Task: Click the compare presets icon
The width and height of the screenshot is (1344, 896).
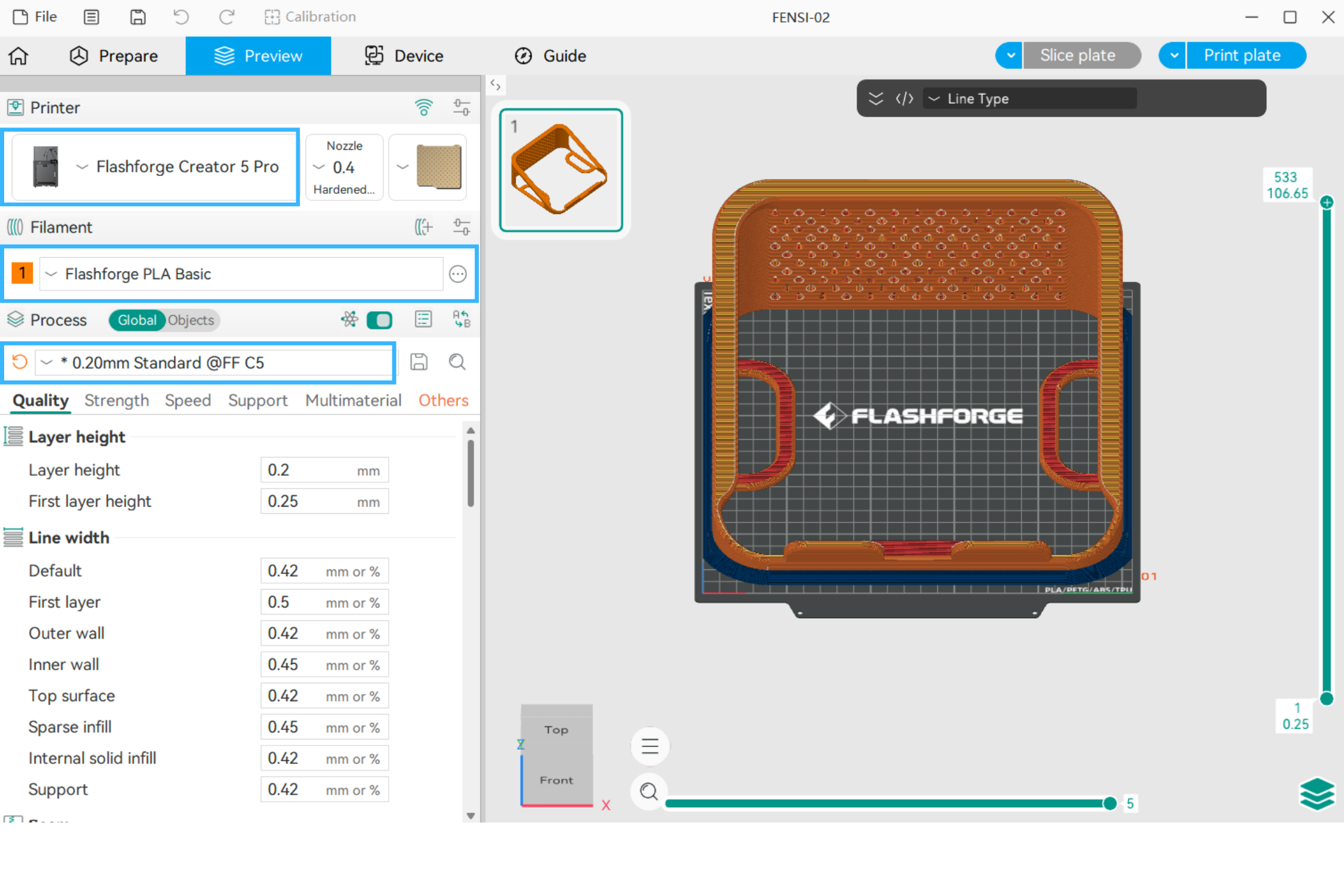Action: [461, 319]
